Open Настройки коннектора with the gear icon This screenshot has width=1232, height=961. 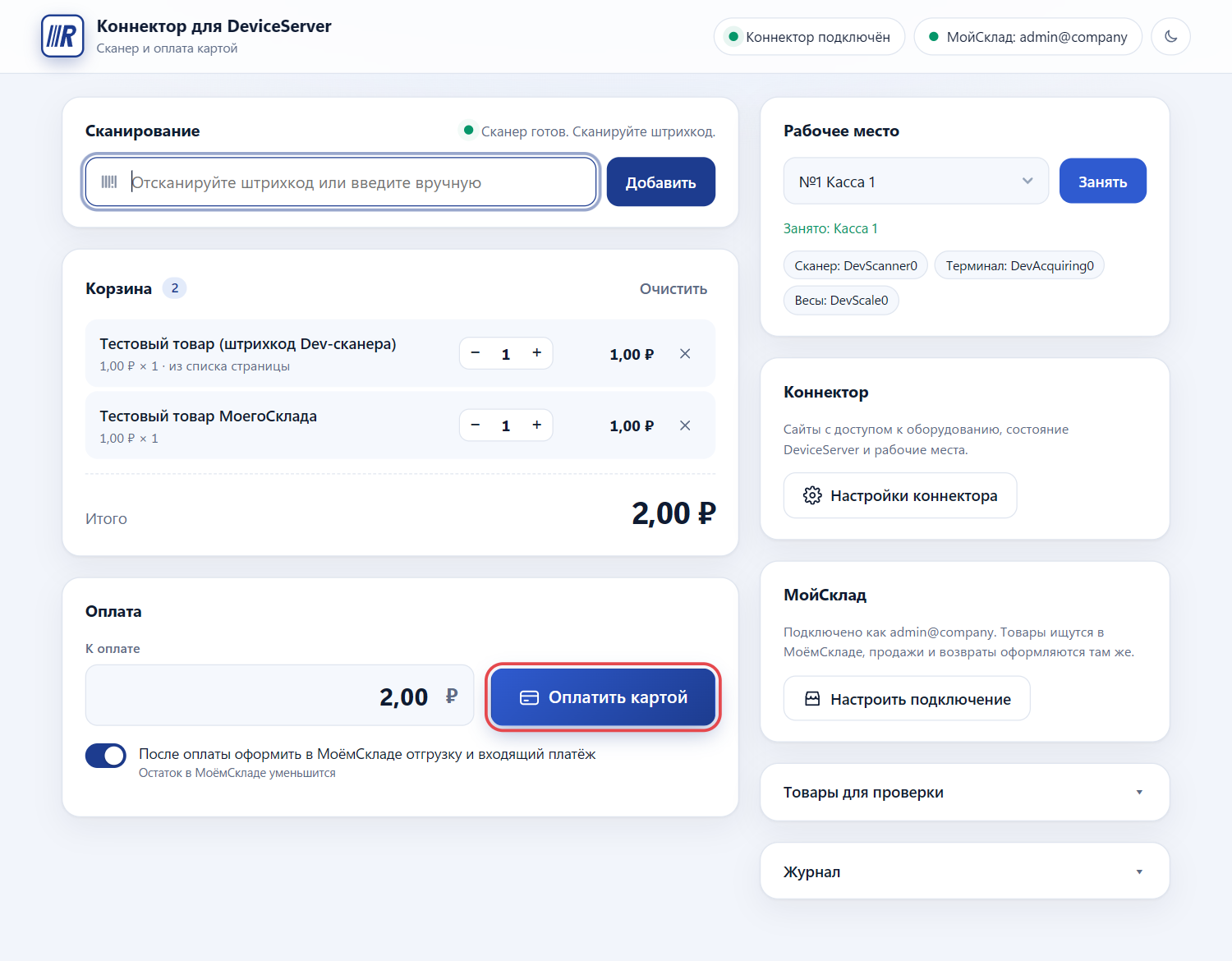900,495
